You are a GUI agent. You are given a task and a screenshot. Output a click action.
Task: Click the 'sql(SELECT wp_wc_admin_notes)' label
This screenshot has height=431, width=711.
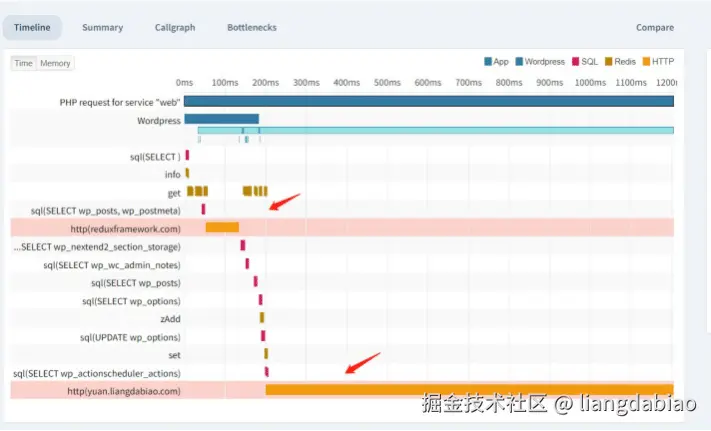pos(112,265)
